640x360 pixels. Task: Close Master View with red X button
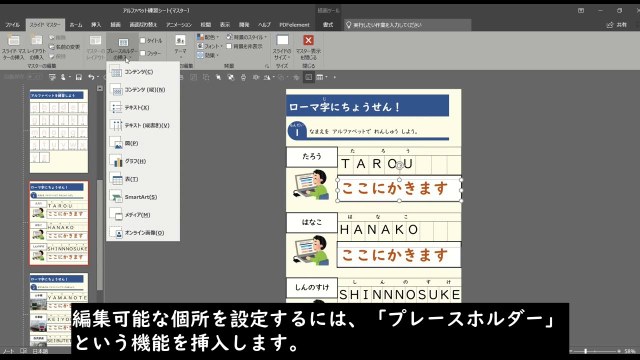coord(308,47)
